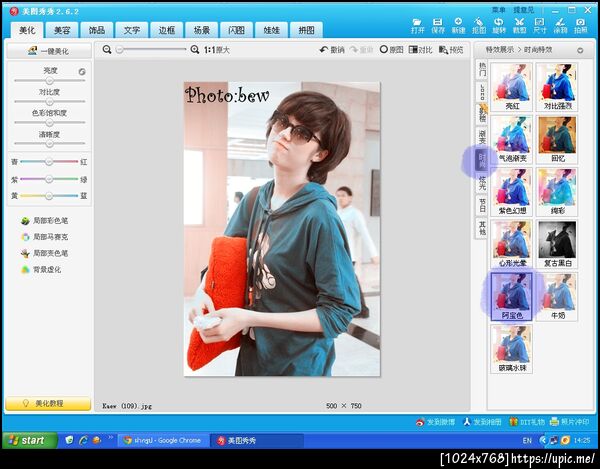600x469 pixels.
Task: Open the 边框 frames tab
Action: coord(167,30)
